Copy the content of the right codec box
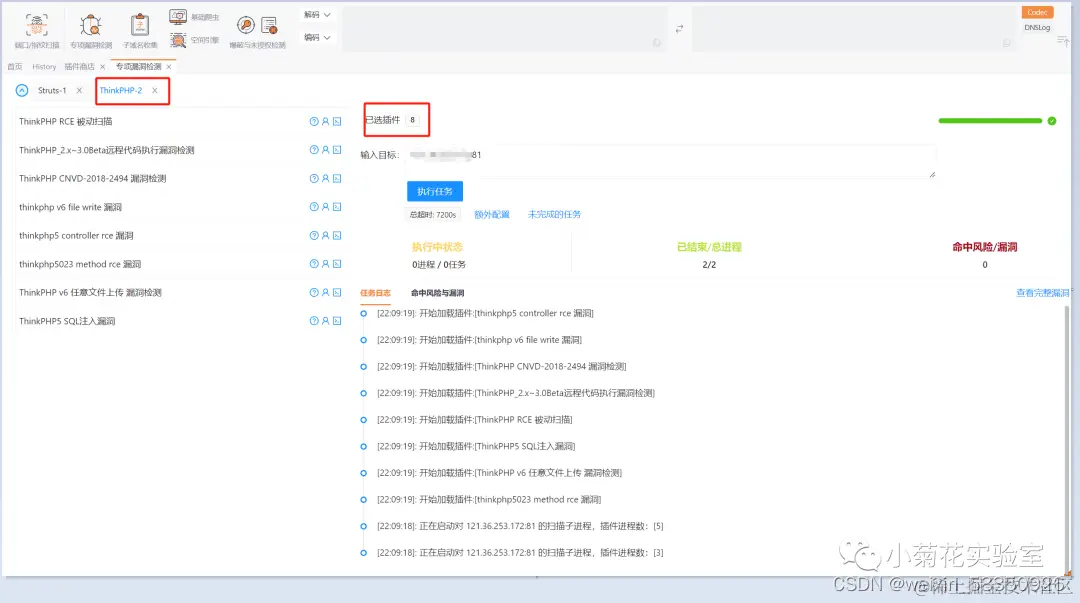 click(1006, 43)
